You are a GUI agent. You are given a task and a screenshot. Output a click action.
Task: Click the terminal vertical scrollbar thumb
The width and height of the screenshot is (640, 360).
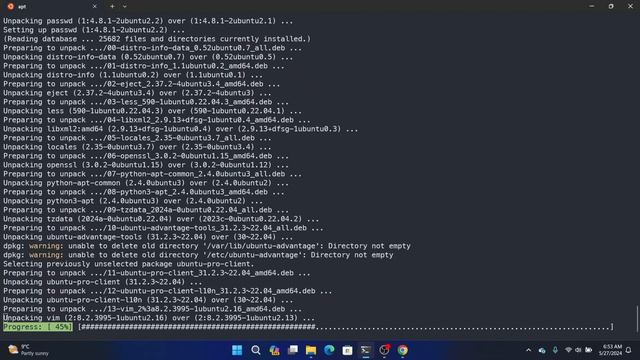coord(637,319)
